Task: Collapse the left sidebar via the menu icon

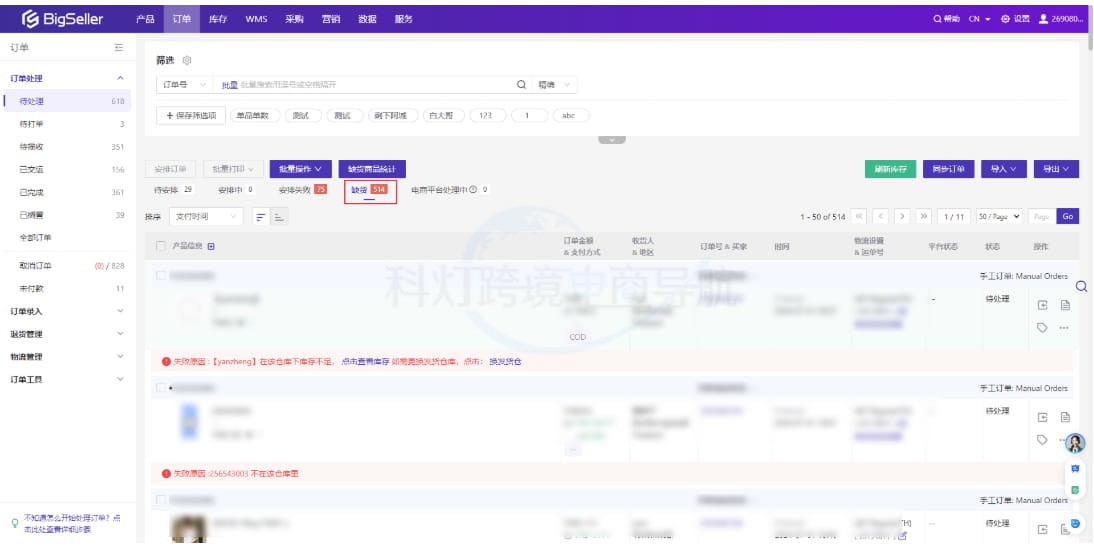Action: (119, 48)
